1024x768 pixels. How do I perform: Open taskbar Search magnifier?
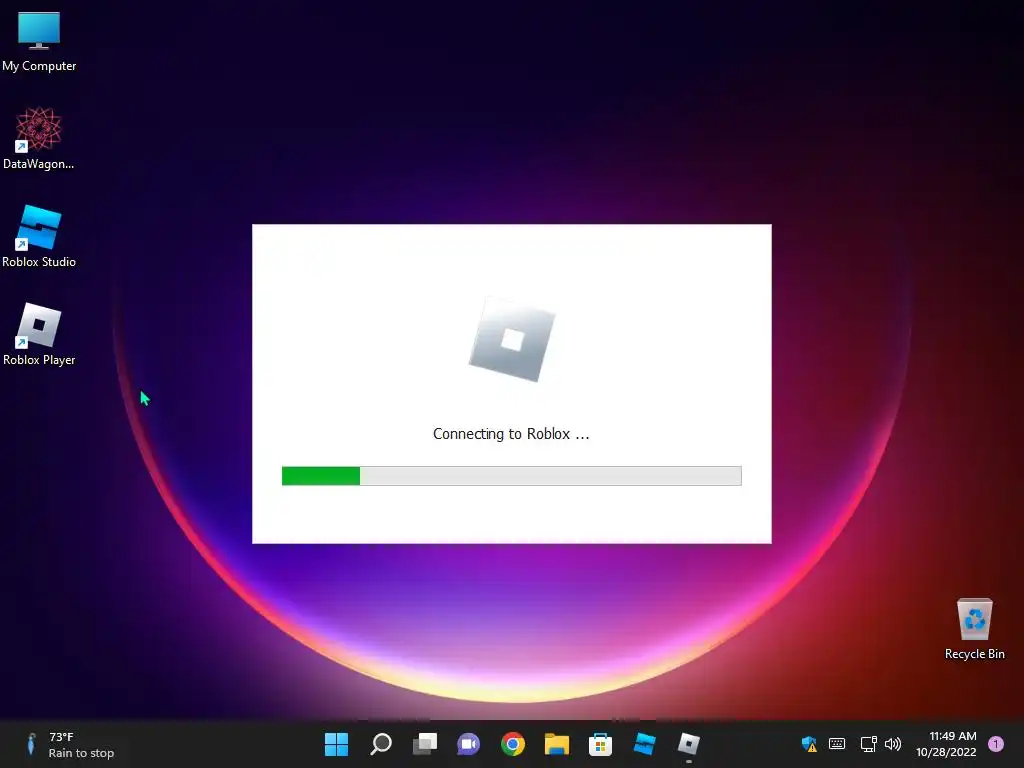[x=381, y=744]
